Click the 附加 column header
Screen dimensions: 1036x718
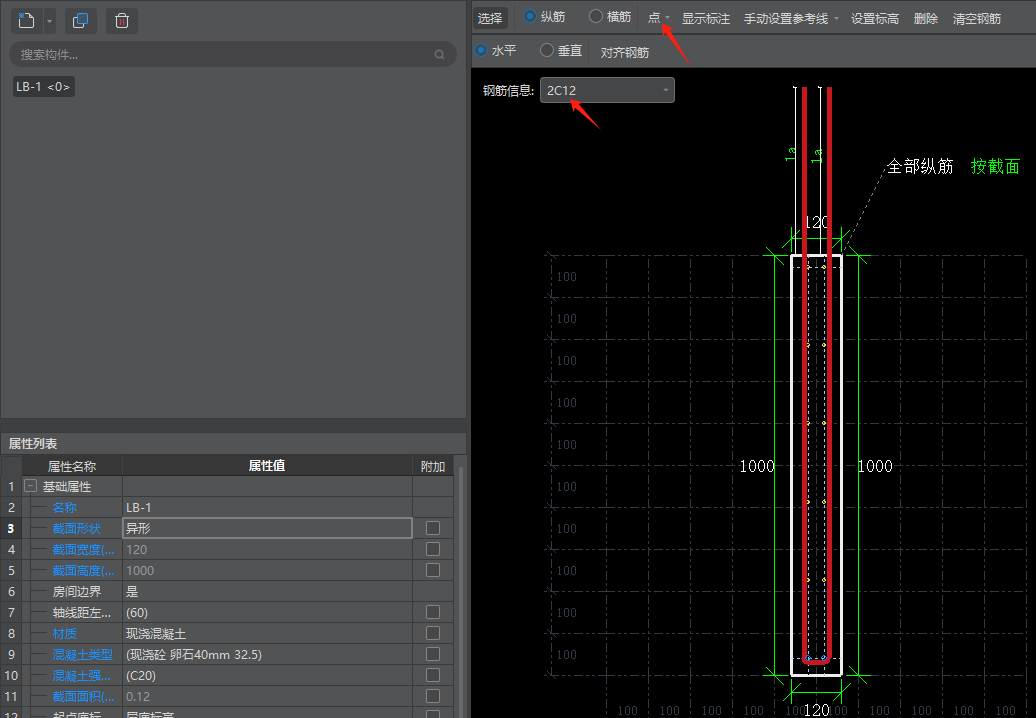(x=433, y=466)
